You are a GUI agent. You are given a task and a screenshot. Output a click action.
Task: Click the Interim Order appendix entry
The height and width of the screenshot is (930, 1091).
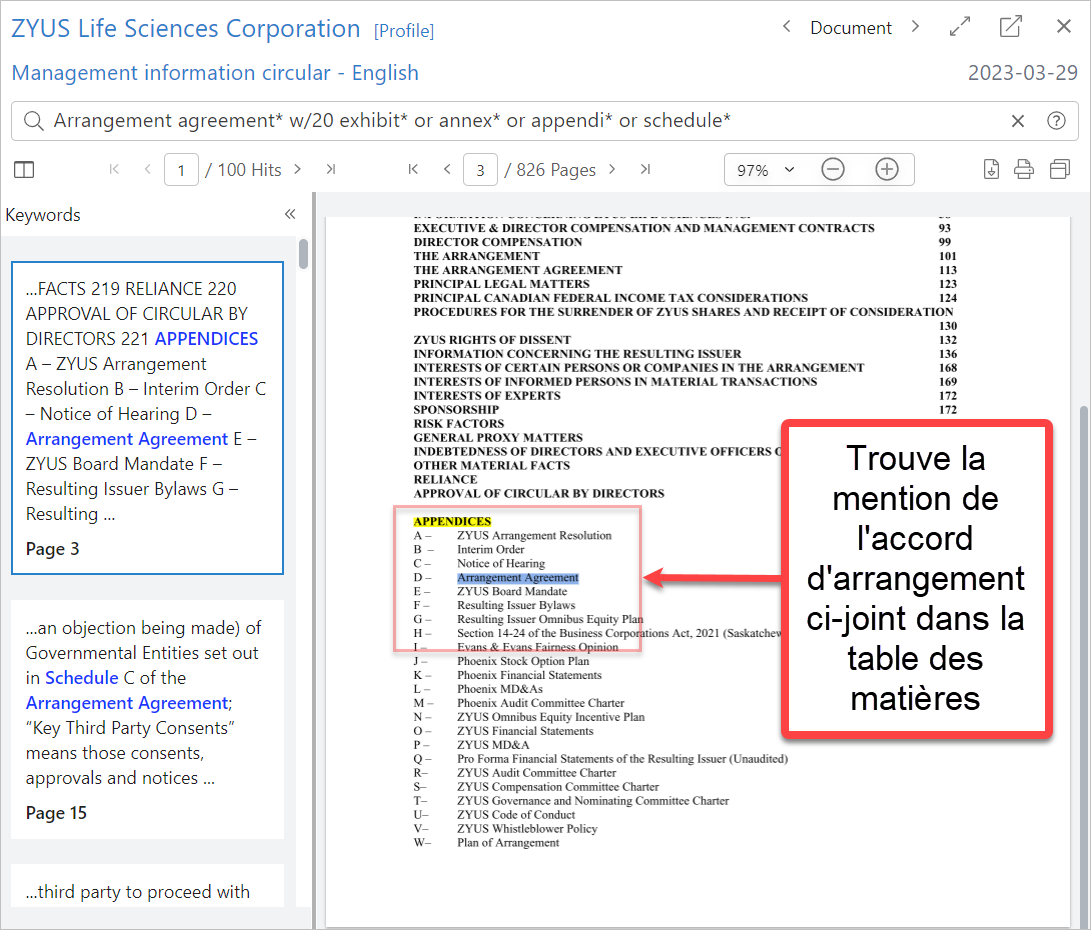pyautogui.click(x=491, y=550)
